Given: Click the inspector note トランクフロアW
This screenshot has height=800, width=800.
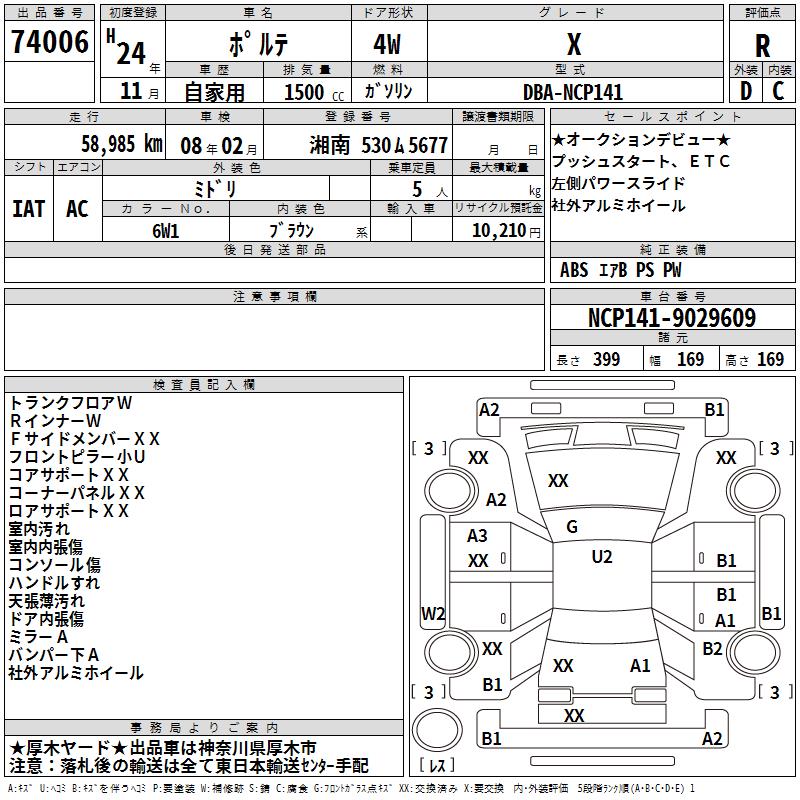Looking at the screenshot, I should pyautogui.click(x=70, y=403).
